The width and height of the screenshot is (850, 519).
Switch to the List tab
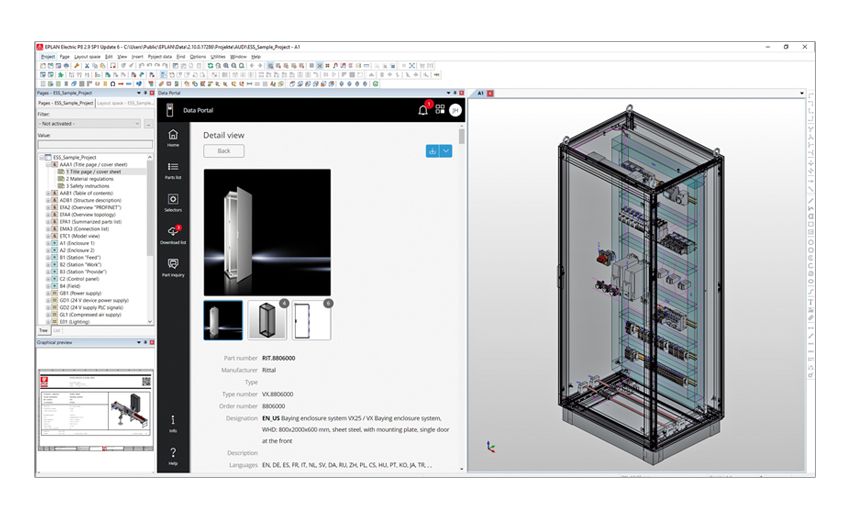(x=56, y=330)
